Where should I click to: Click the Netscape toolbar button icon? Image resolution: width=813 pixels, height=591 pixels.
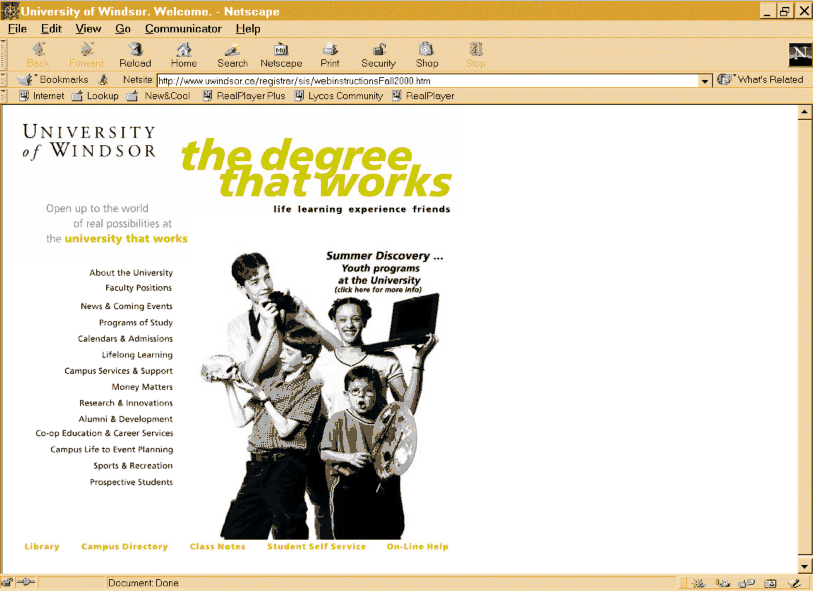[281, 51]
